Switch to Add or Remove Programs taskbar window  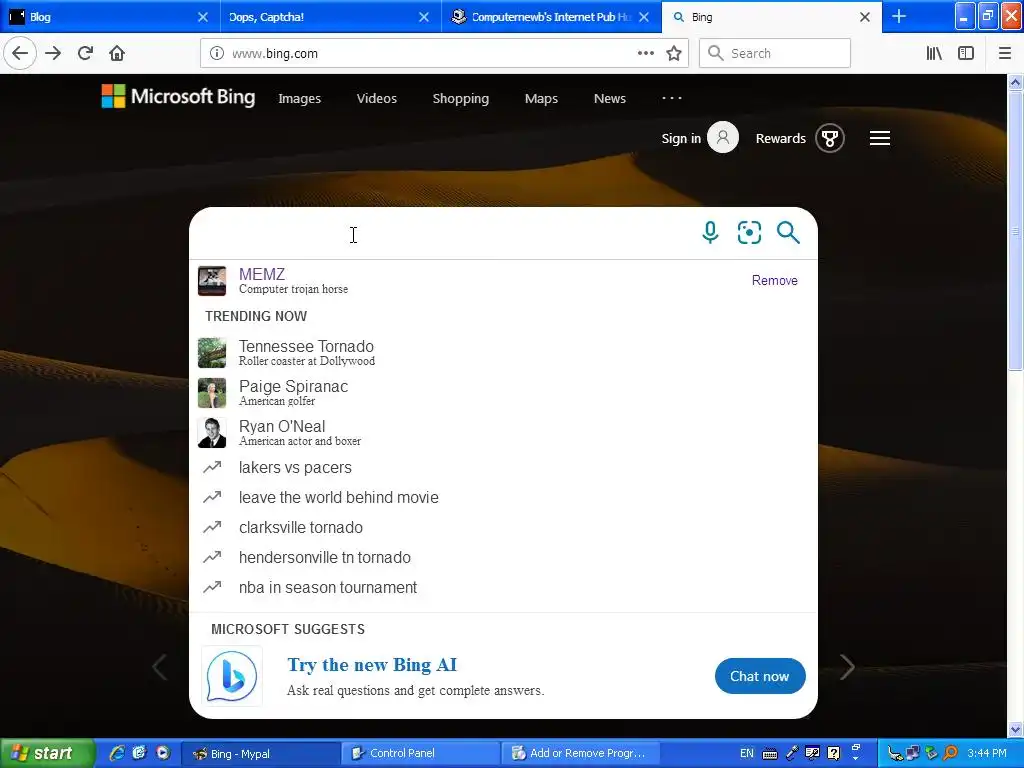click(580, 753)
